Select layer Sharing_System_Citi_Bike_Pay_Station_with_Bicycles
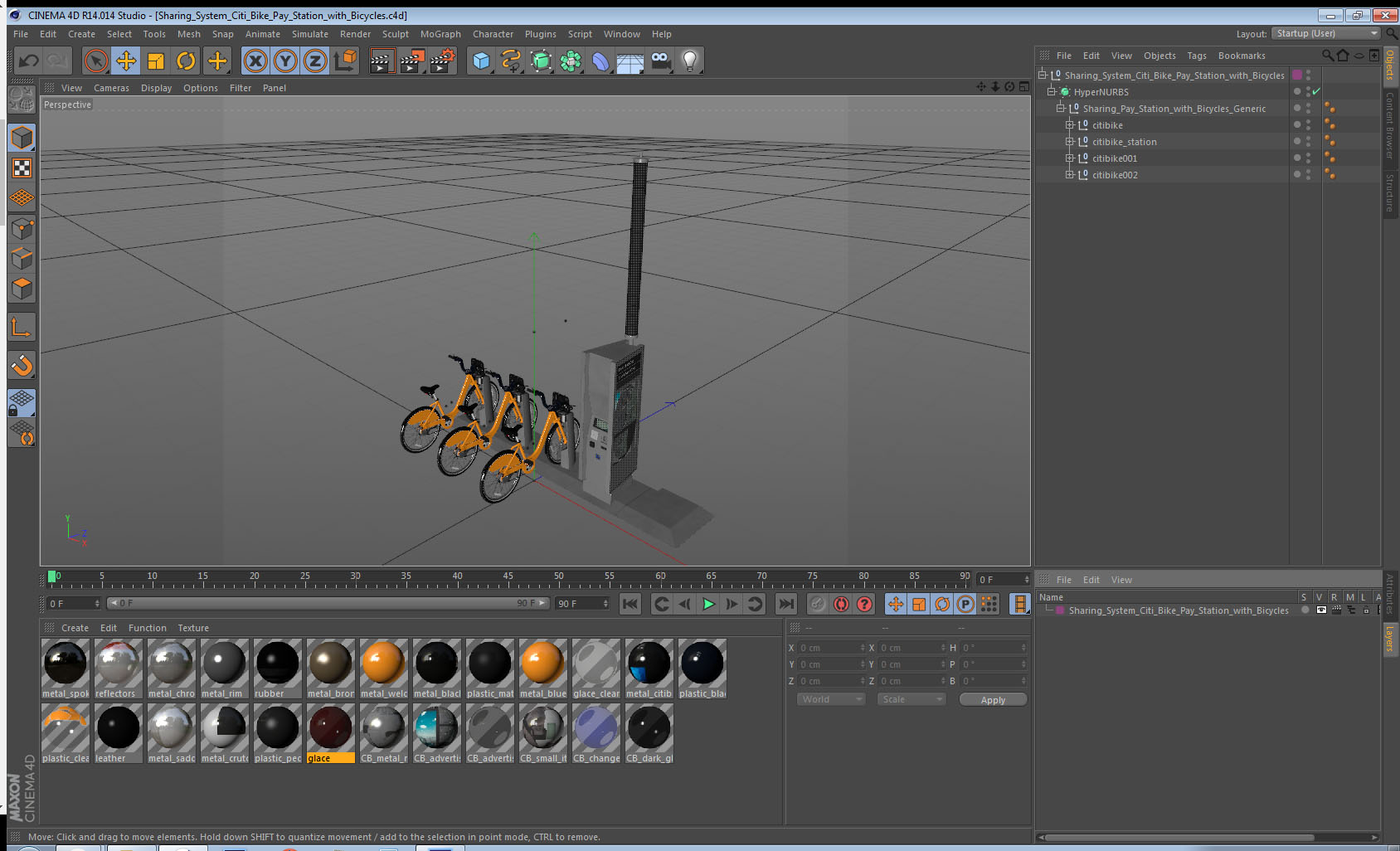The image size is (1400, 851). point(1179,610)
